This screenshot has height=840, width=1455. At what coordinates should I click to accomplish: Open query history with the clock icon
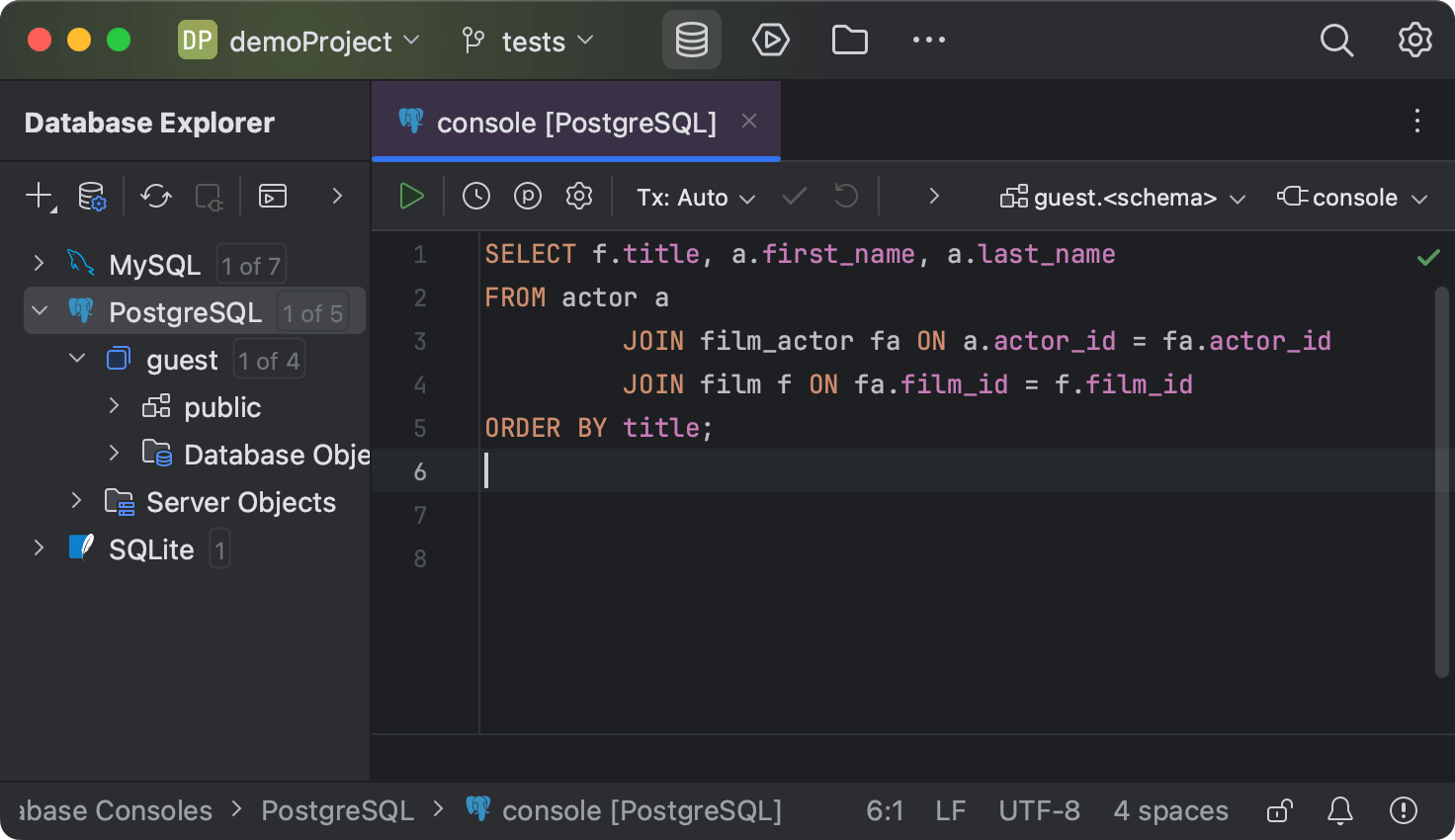click(475, 196)
